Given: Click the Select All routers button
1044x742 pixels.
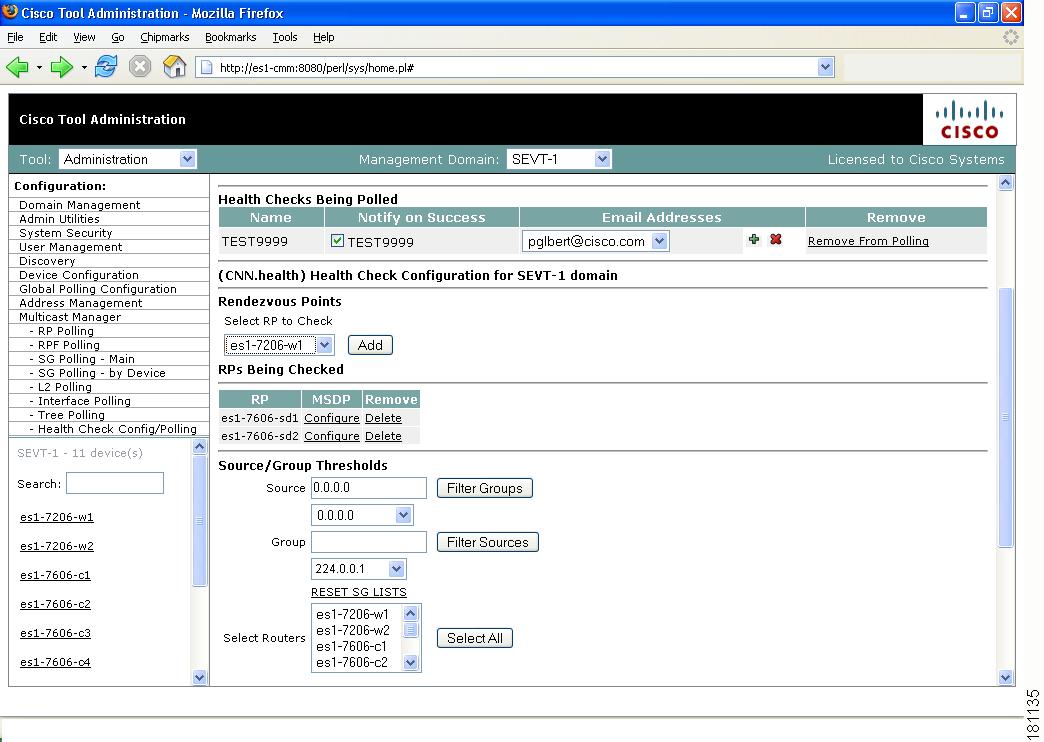Looking at the screenshot, I should point(475,638).
